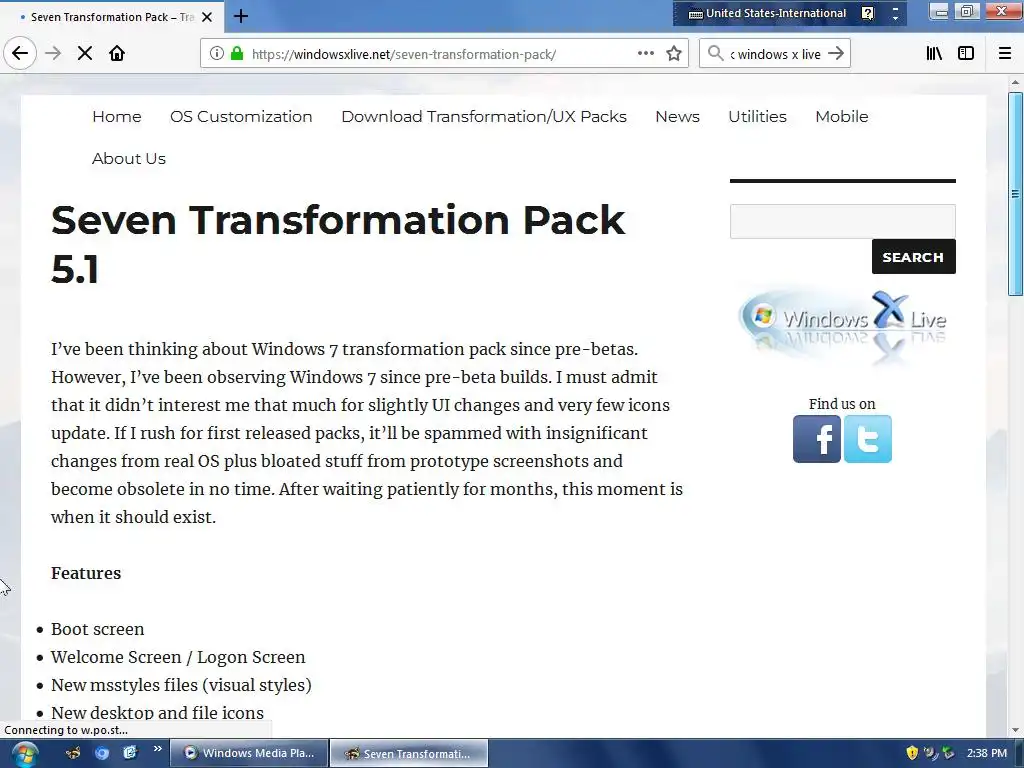Select the Seven Transformation taskbar button
Image resolution: width=1024 pixels, height=768 pixels.
point(409,753)
